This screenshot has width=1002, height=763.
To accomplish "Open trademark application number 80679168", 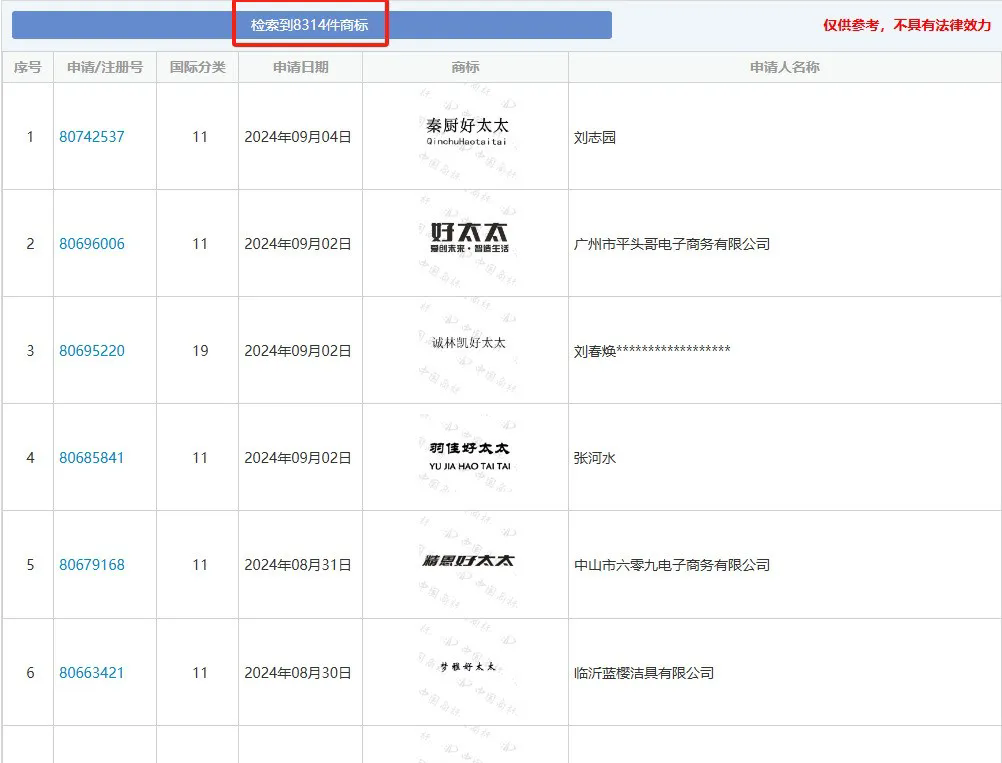I will [91, 565].
